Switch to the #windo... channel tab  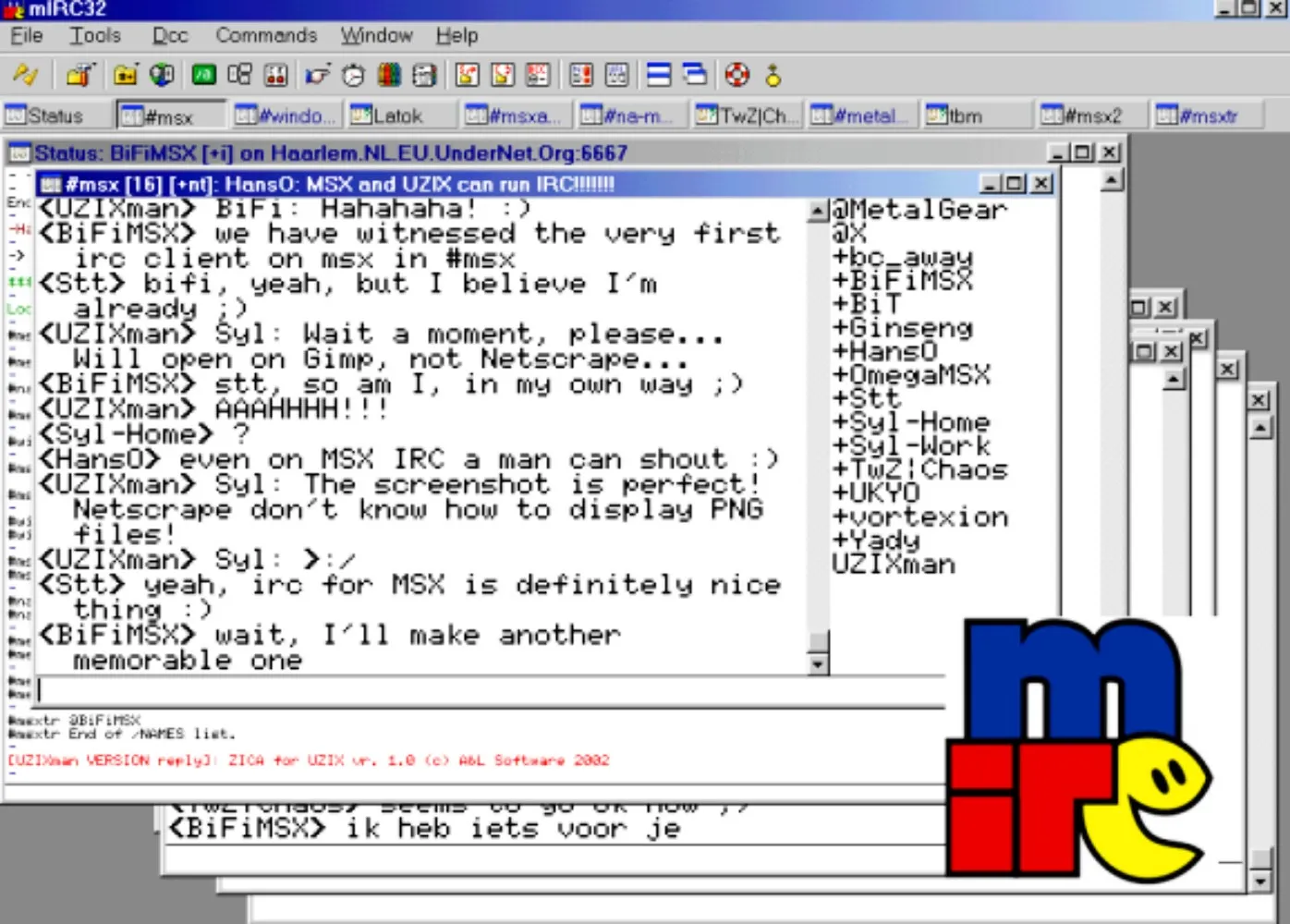[x=285, y=115]
